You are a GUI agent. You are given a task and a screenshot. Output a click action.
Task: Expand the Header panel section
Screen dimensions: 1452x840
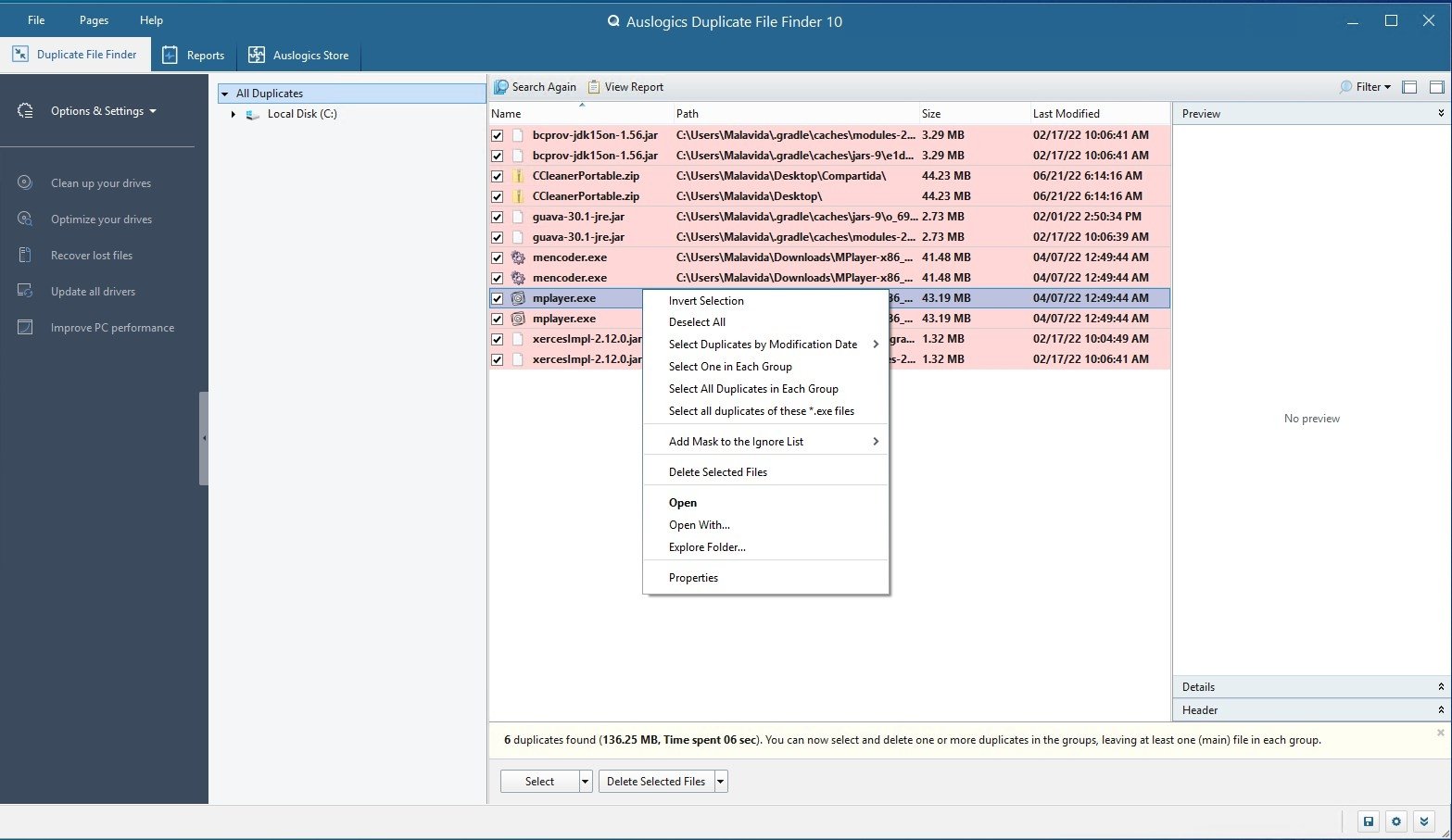tap(1310, 710)
